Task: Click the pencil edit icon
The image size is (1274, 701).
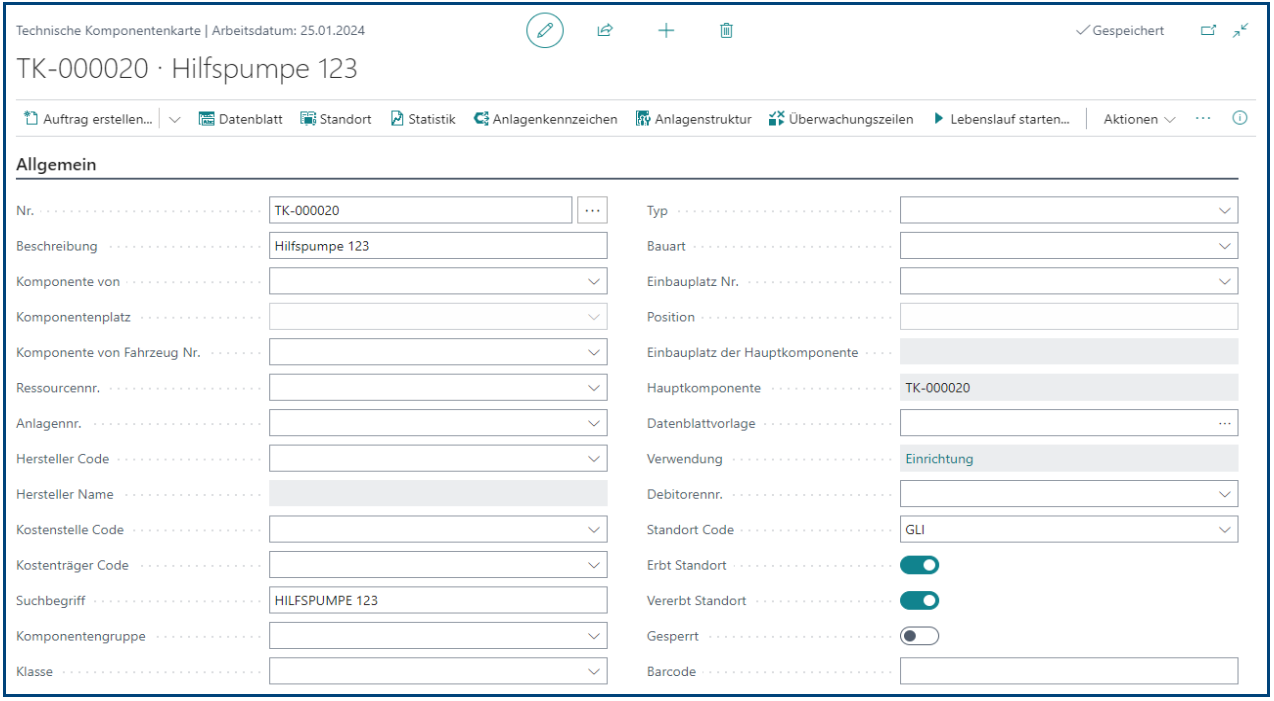Action: click(x=545, y=30)
